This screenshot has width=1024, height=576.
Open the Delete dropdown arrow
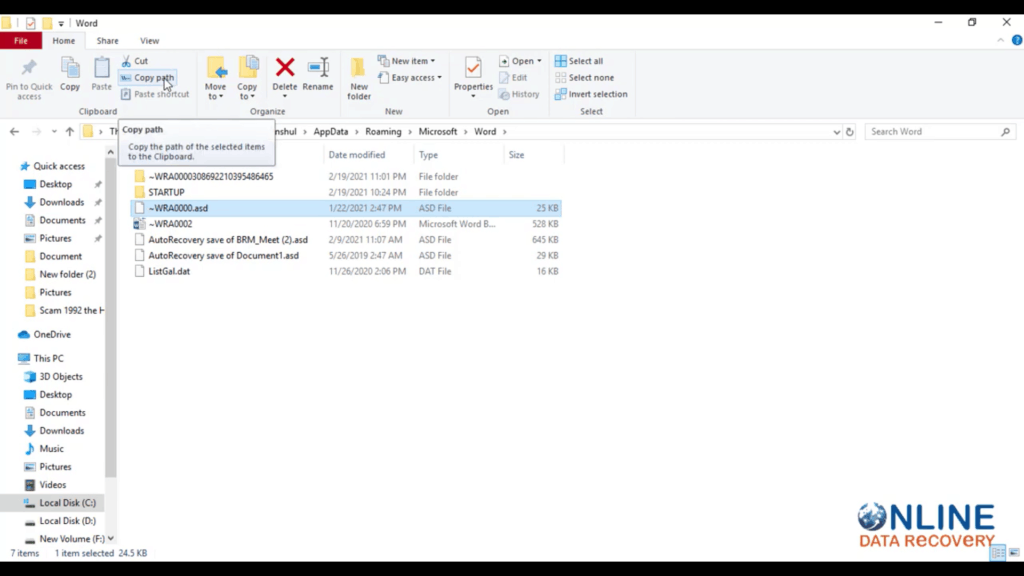(x=285, y=97)
